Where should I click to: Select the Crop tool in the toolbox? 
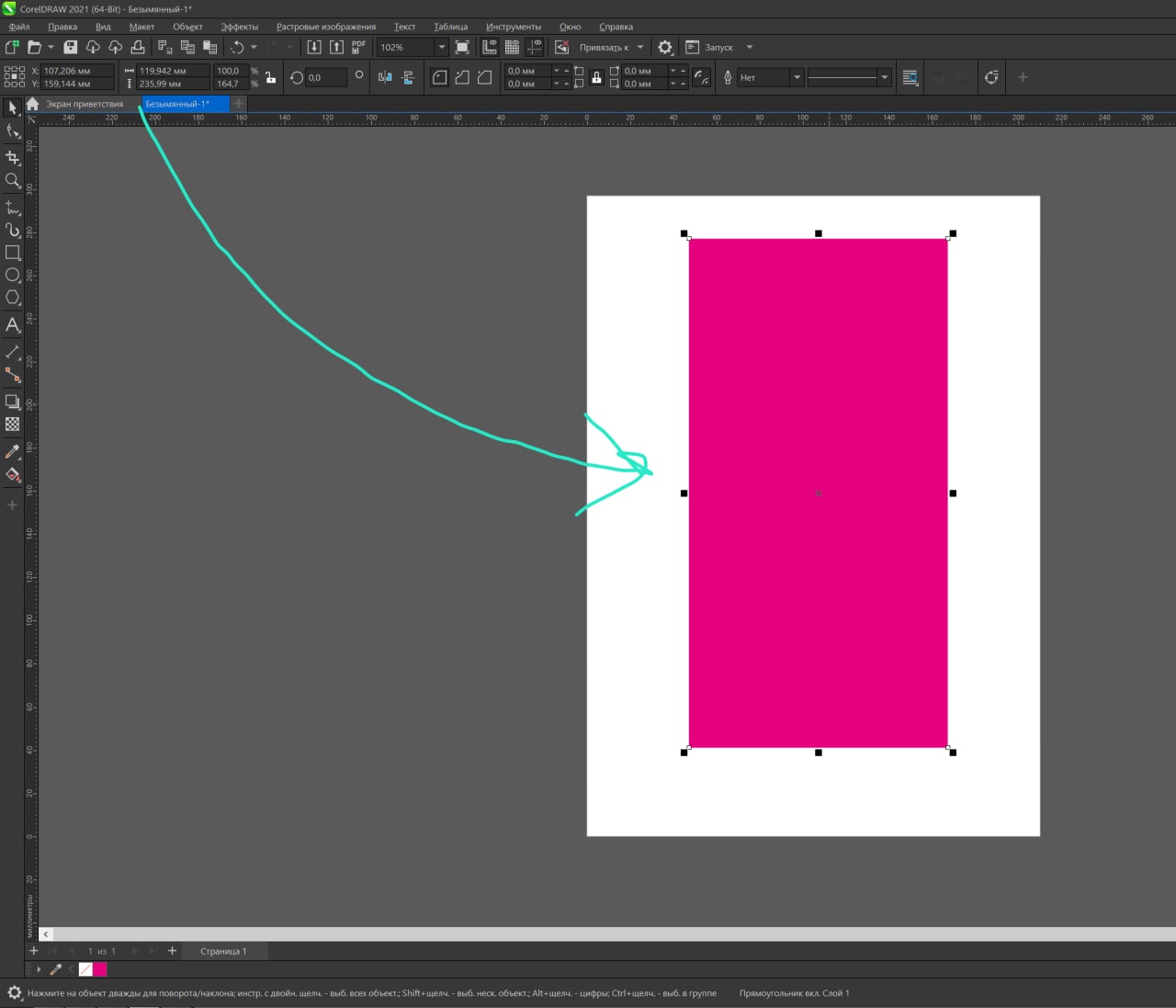[x=13, y=158]
